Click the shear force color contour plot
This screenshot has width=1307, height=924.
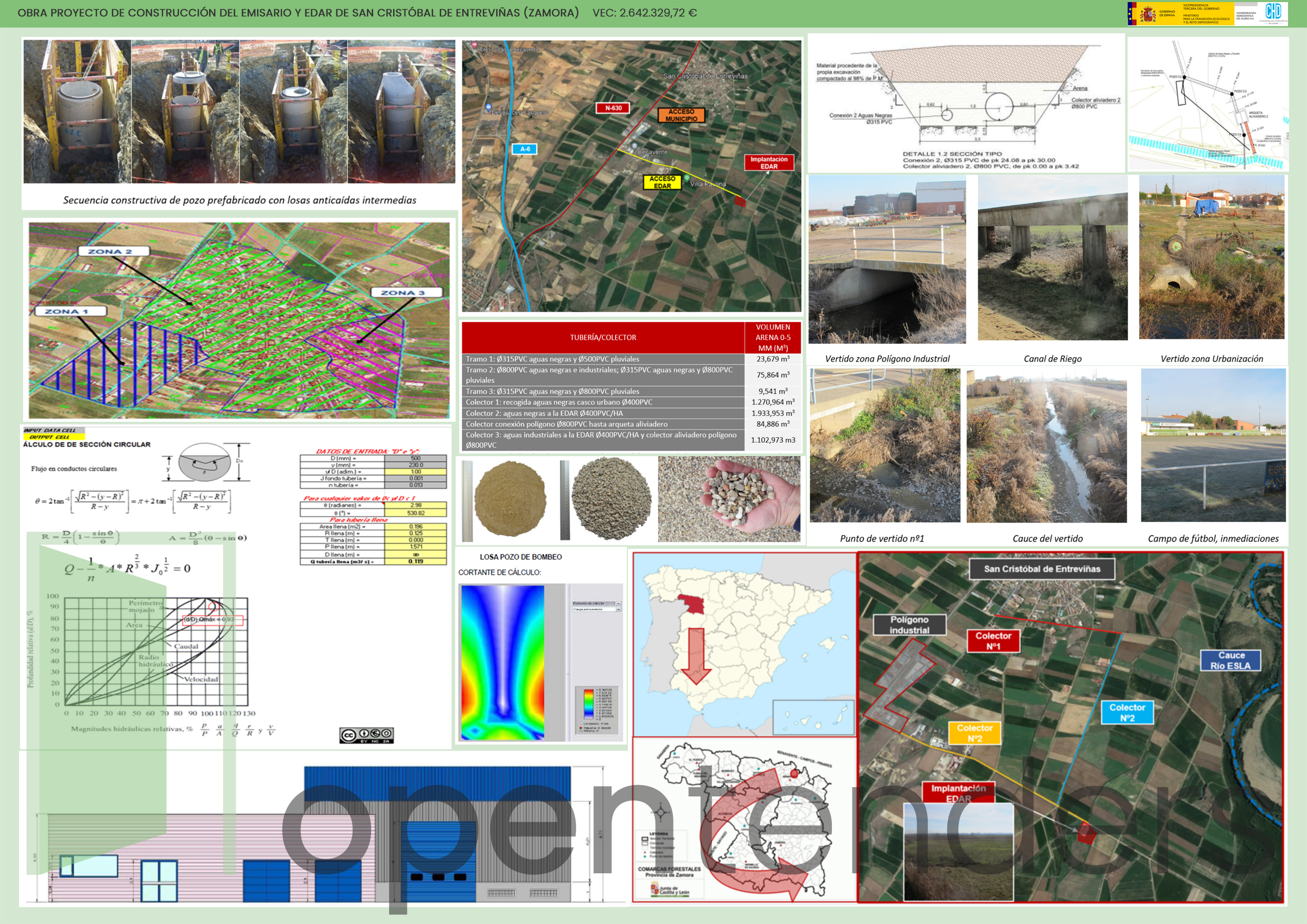502,662
